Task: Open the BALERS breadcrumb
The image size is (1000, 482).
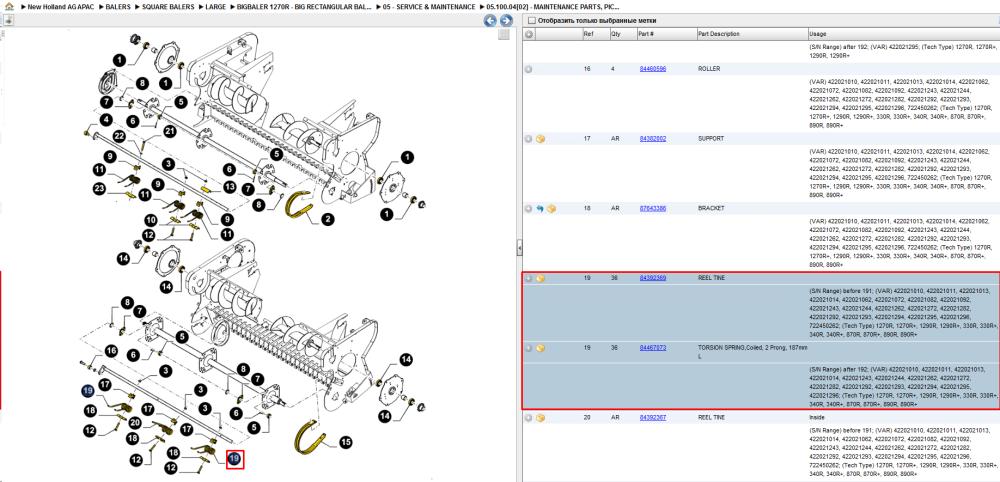Action: pyautogui.click(x=119, y=6)
